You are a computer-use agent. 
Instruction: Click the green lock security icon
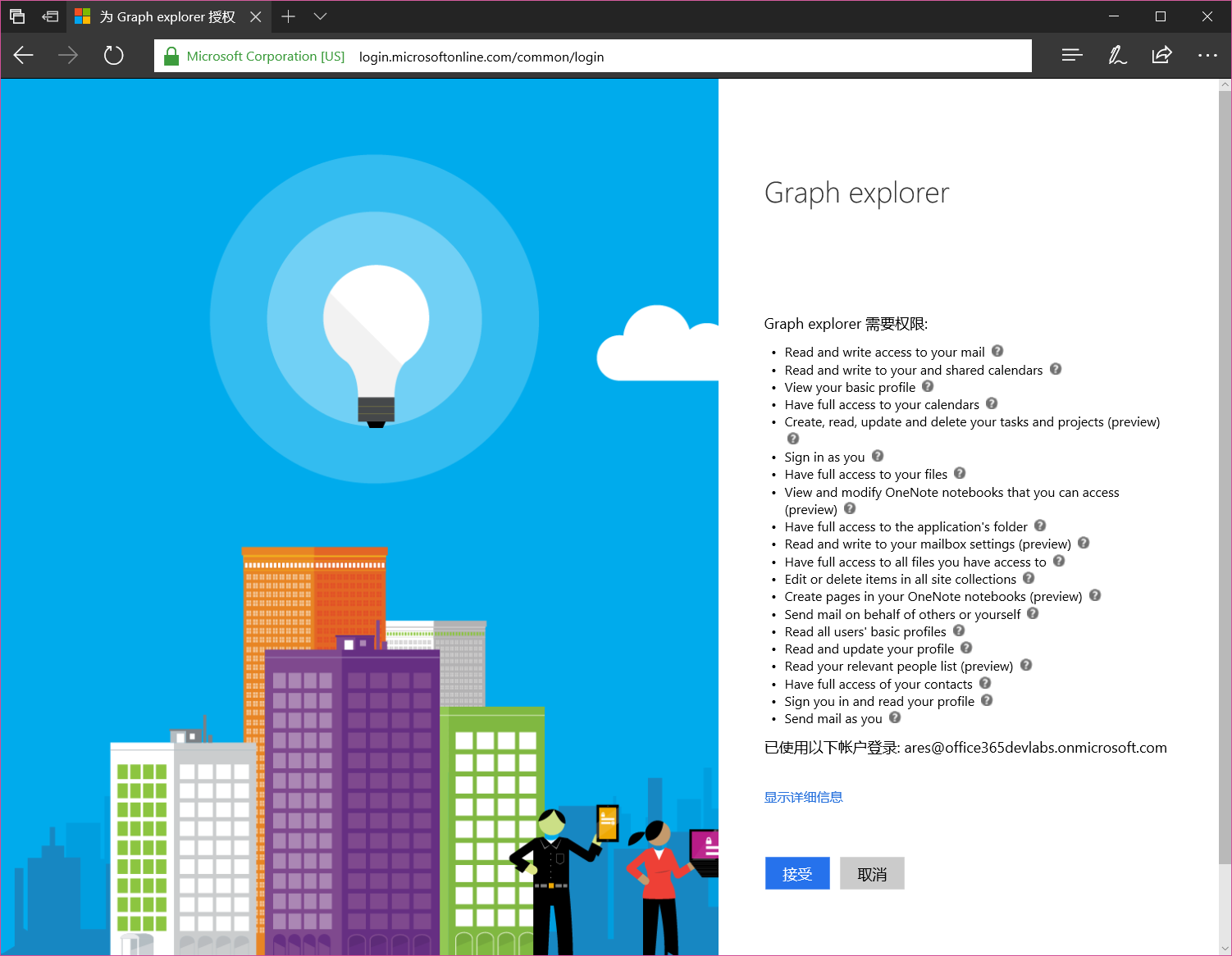[171, 57]
